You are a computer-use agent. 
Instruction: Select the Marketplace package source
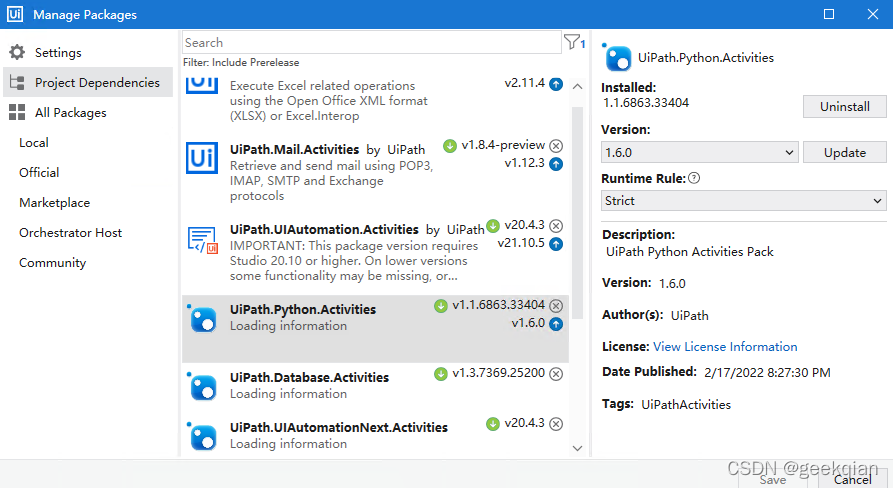coord(54,203)
